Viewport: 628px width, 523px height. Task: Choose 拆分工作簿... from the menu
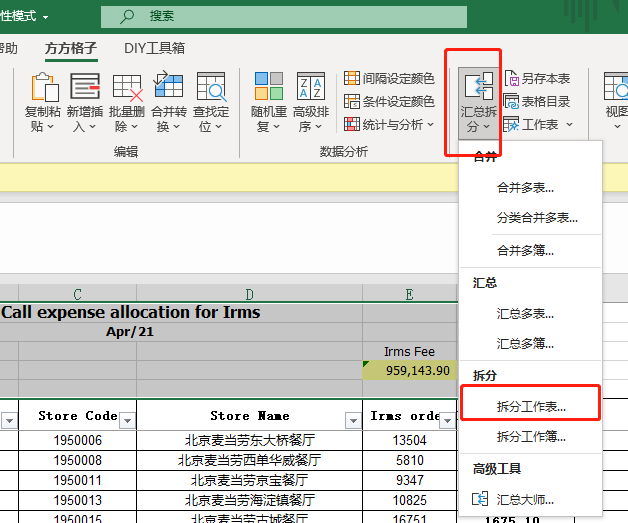pos(529,436)
